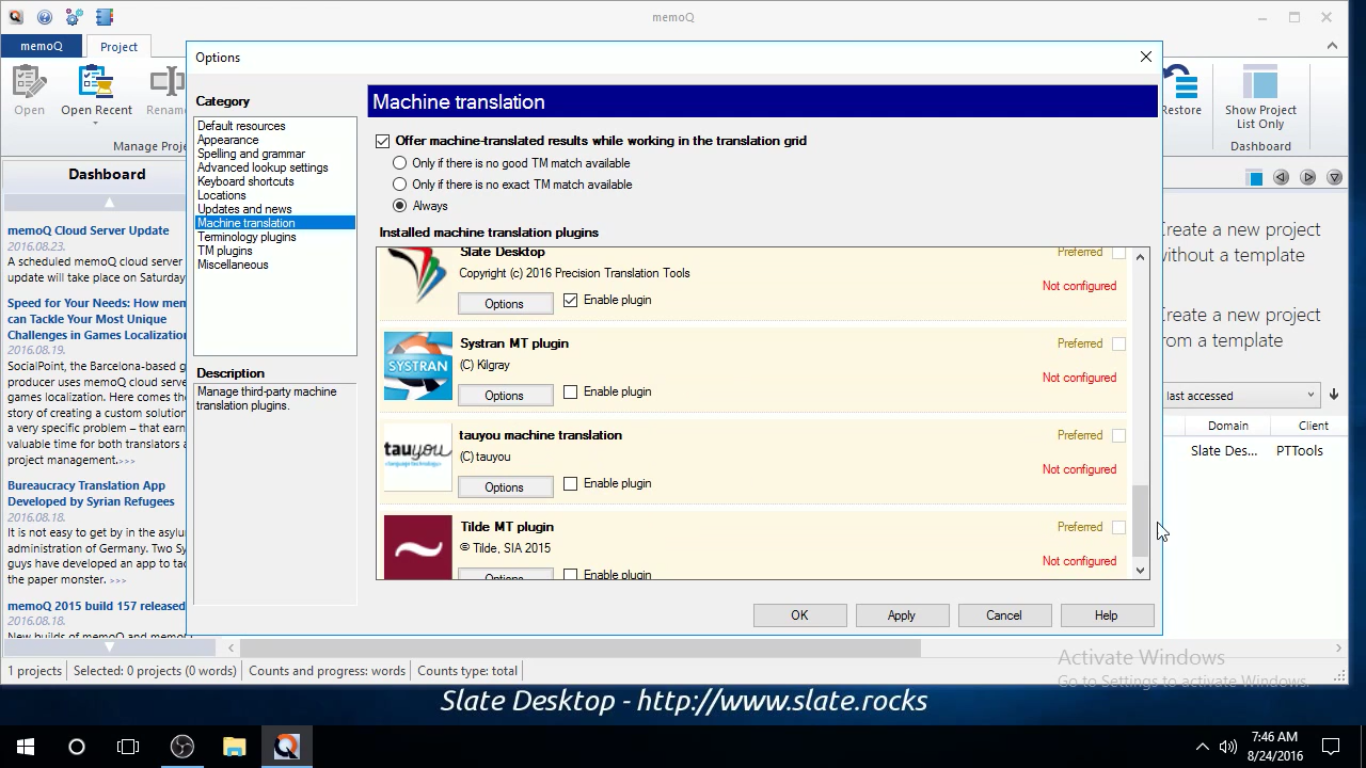Image resolution: width=1366 pixels, height=768 pixels.
Task: Click the Systran plugin logo
Action: click(418, 366)
